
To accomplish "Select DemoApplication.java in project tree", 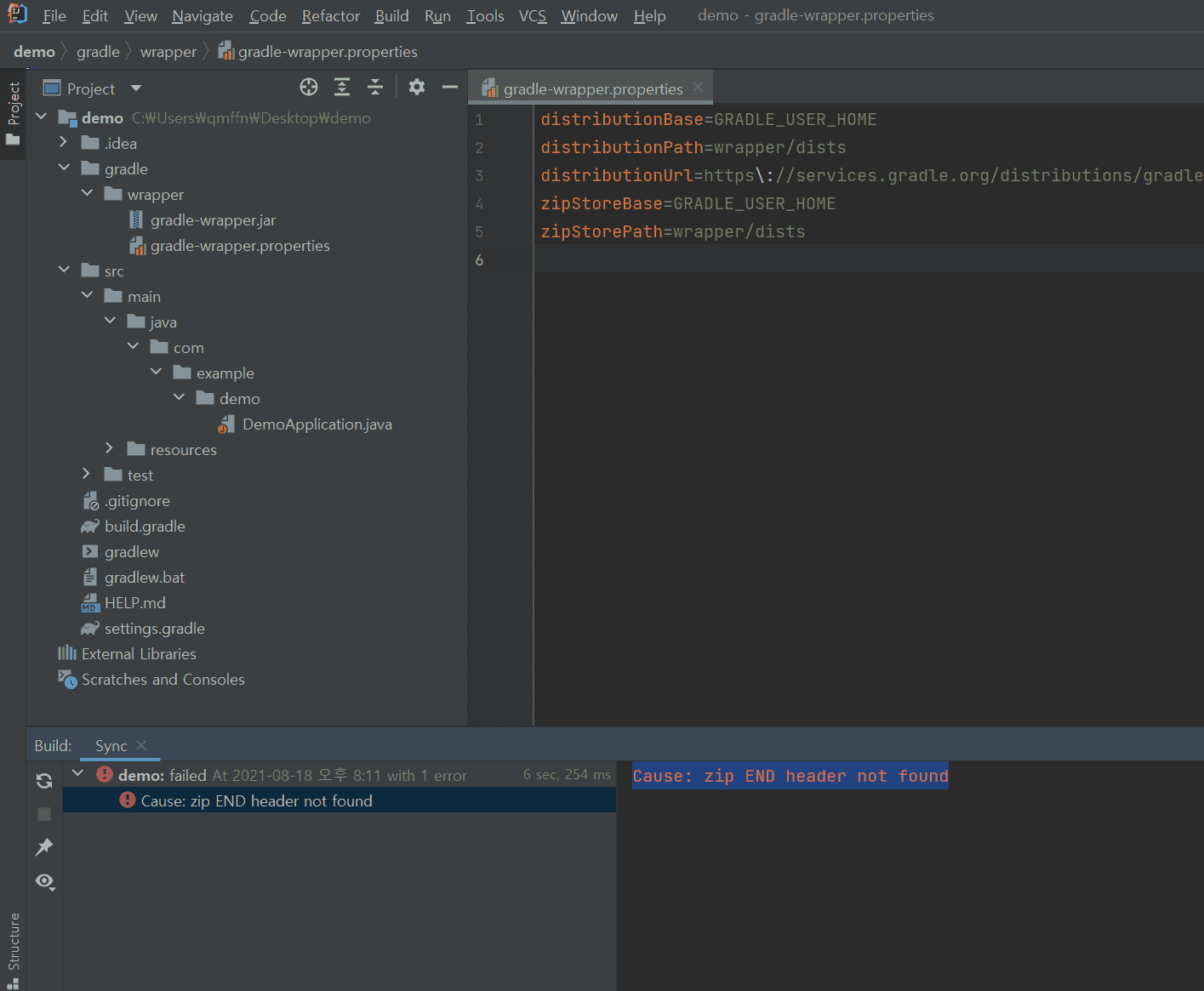I will click(317, 424).
